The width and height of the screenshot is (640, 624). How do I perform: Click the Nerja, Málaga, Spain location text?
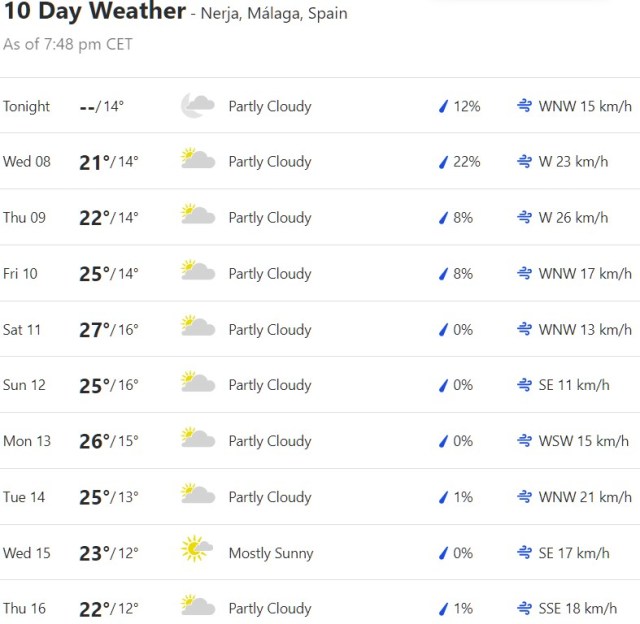pyautogui.click(x=274, y=14)
